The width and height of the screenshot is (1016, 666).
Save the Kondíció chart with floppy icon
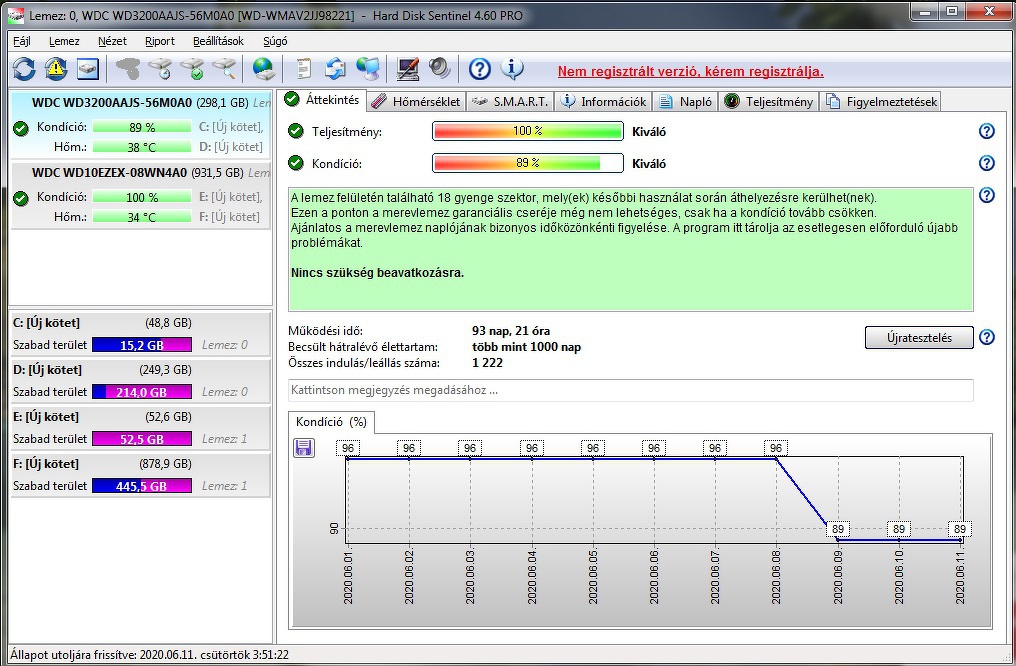click(304, 447)
